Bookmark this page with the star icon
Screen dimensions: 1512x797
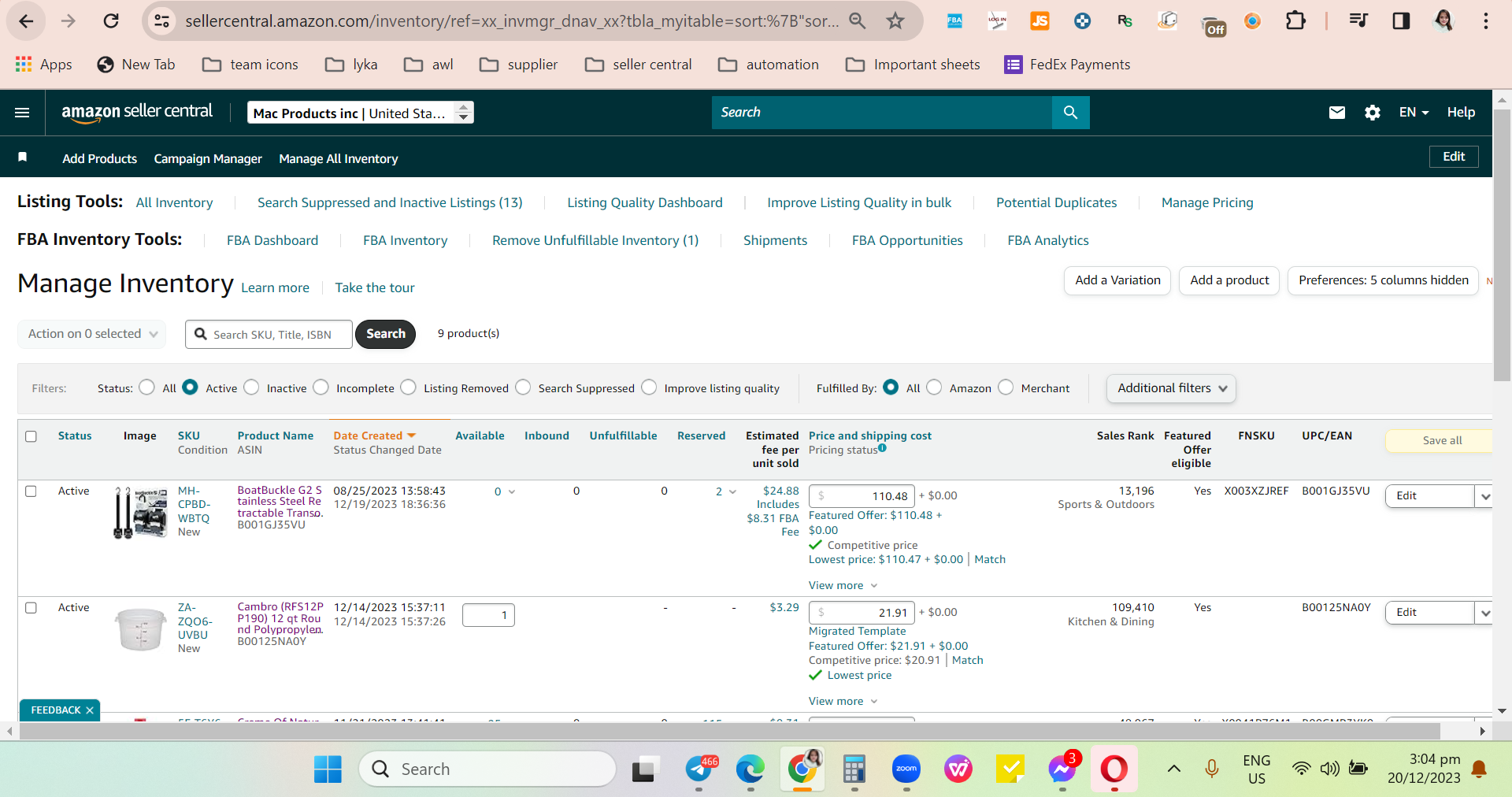coord(895,21)
